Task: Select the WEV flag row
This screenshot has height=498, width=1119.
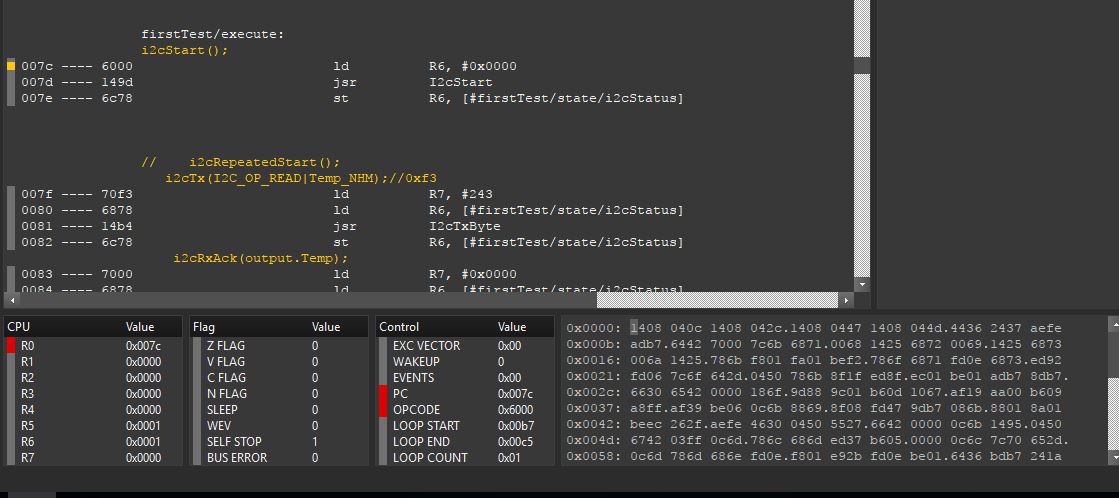Action: point(279,426)
